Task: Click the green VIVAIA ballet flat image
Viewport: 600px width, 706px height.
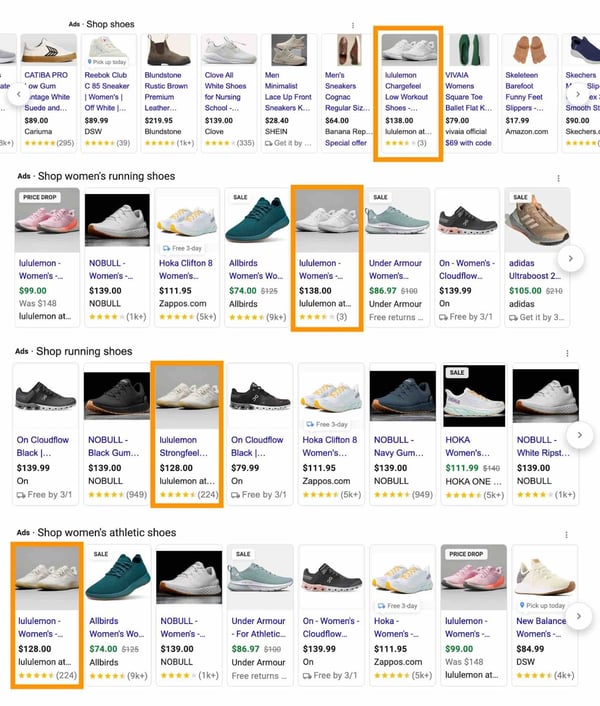Action: (x=469, y=50)
